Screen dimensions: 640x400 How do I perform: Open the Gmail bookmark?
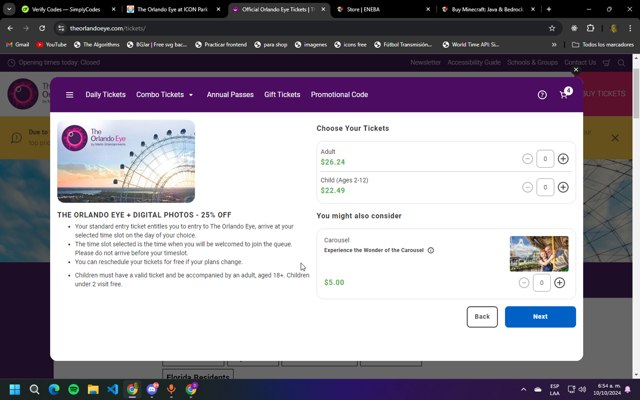[18, 44]
